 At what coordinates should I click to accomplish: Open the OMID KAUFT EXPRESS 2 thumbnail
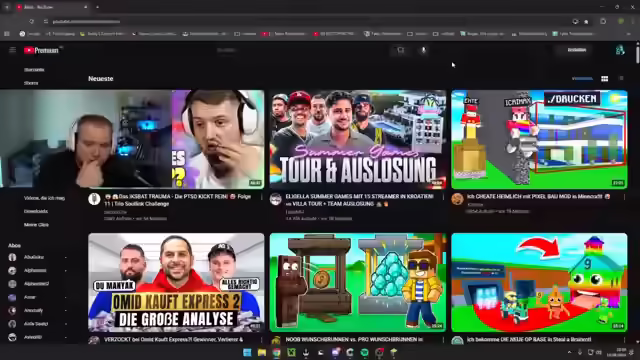coord(176,282)
